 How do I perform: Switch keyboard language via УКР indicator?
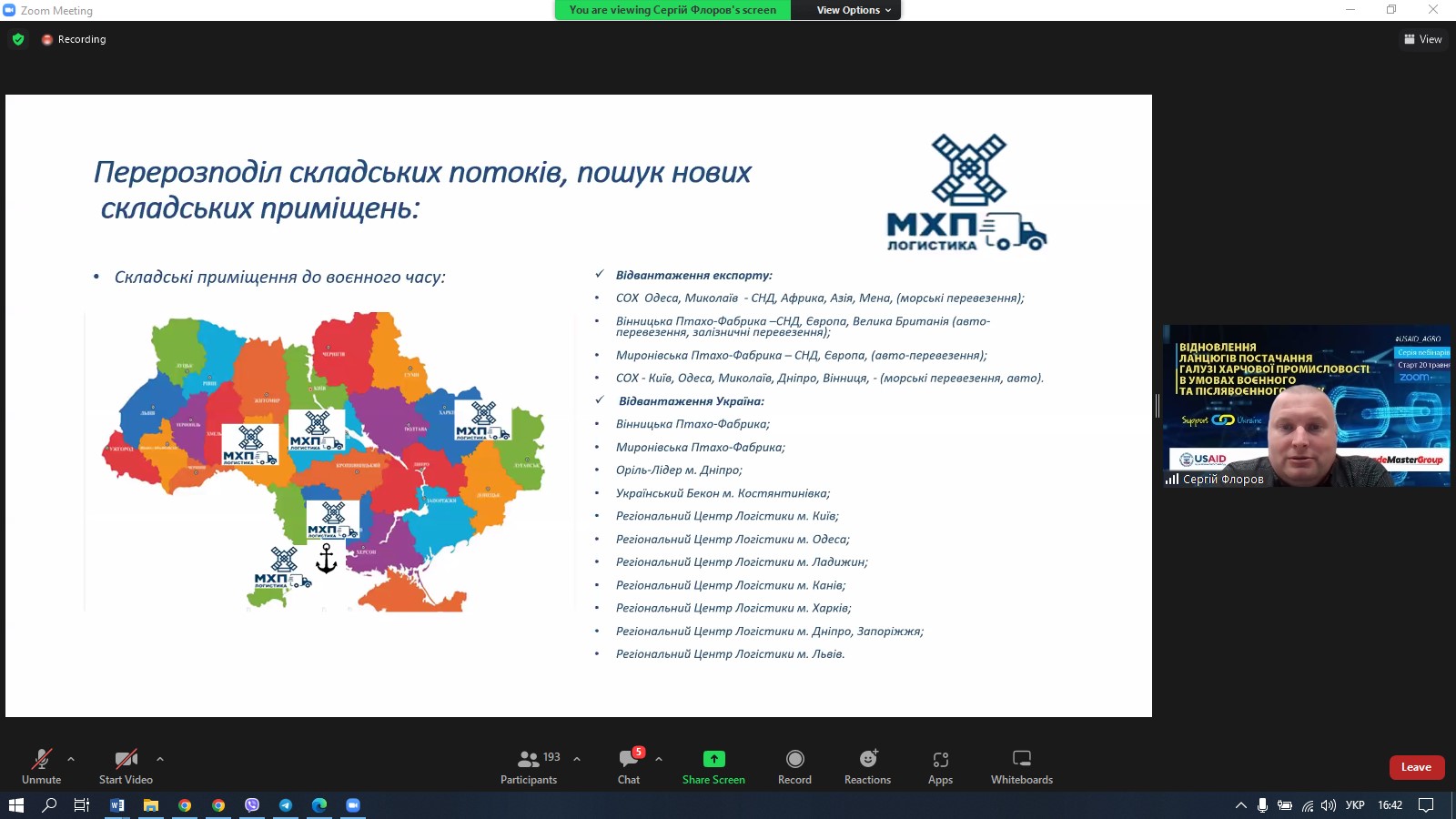[x=1354, y=805]
